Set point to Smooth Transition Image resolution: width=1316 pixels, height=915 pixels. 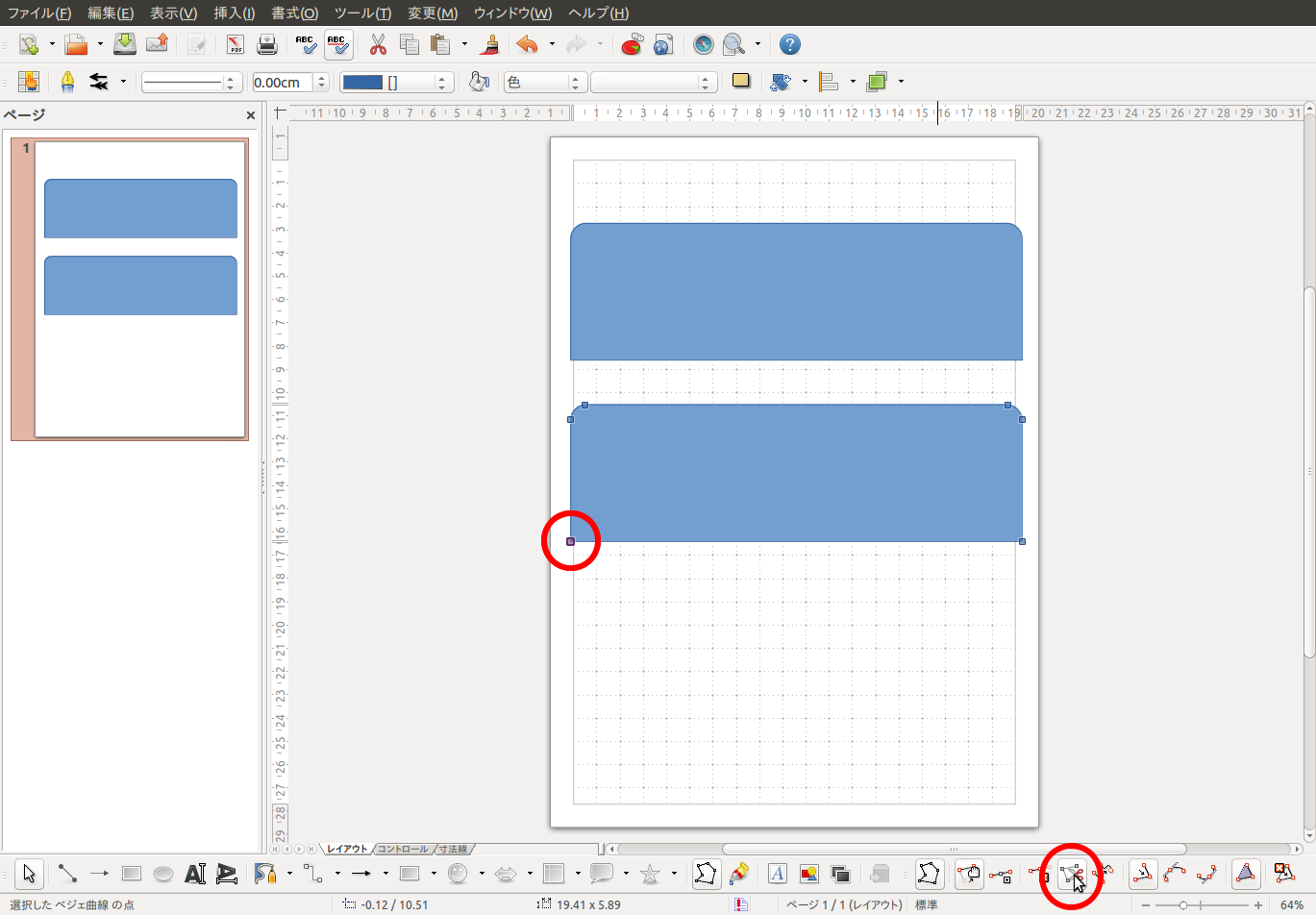[1175, 874]
